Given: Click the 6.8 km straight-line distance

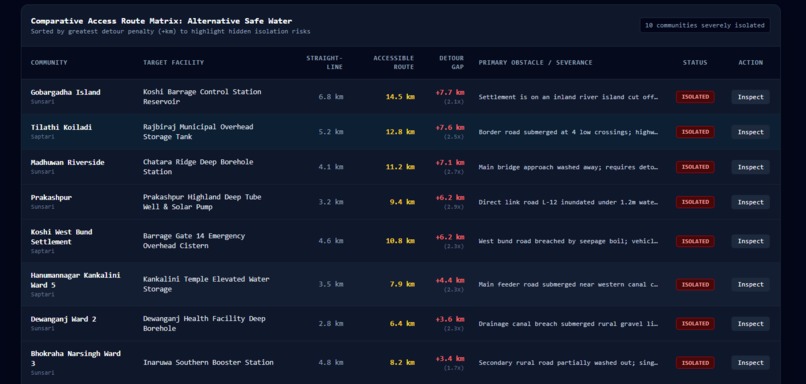Looking at the screenshot, I should click(x=331, y=97).
